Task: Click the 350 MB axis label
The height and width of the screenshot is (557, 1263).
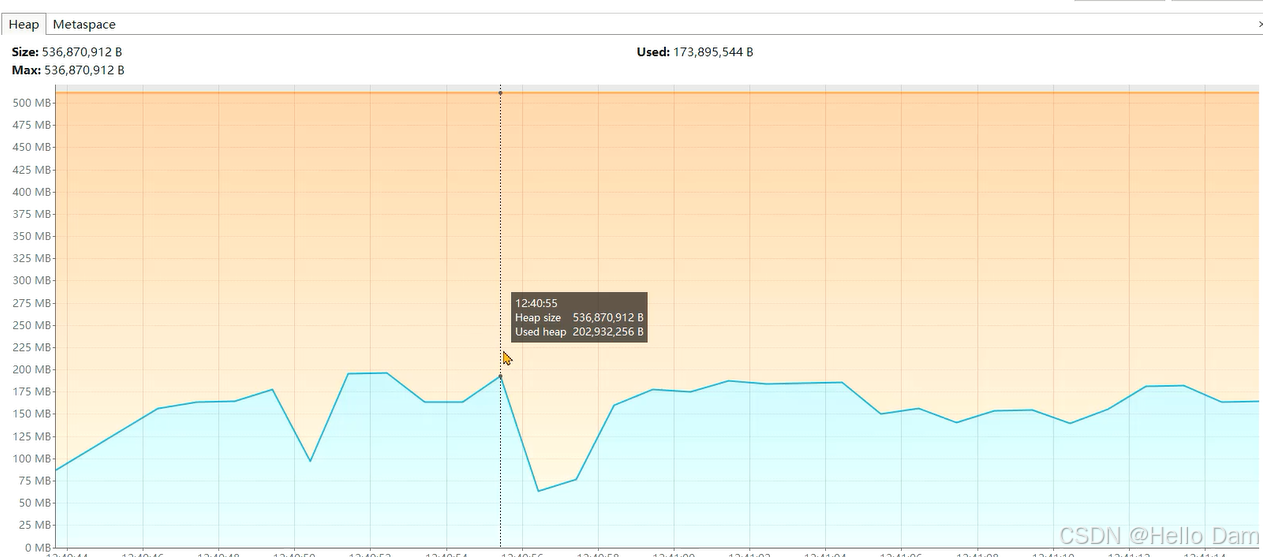Action: (32, 236)
